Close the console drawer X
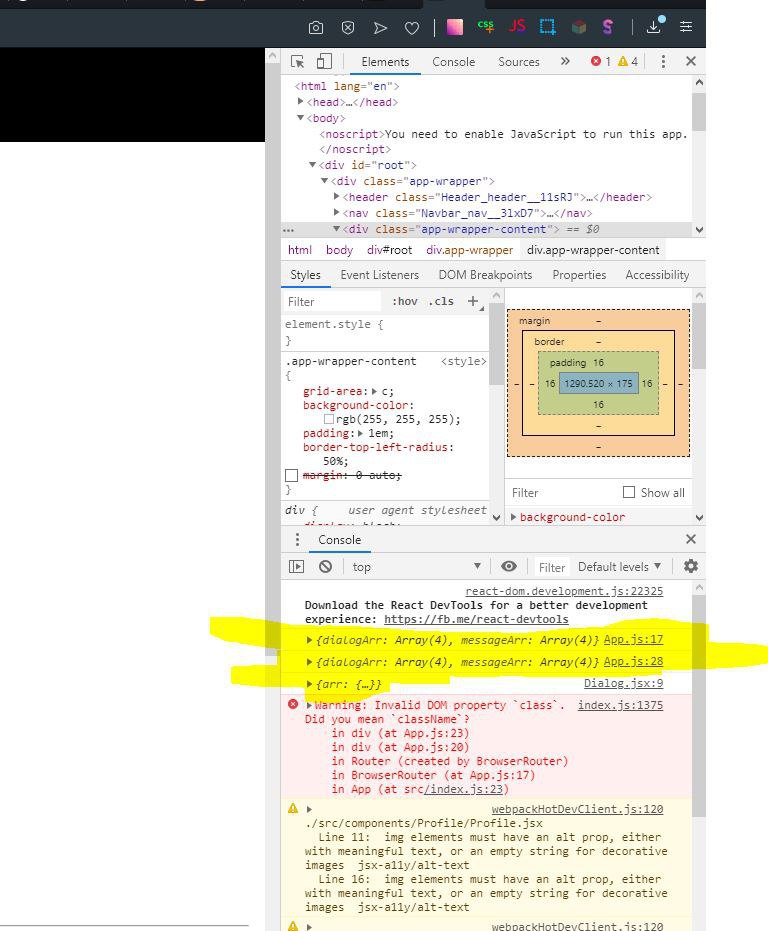This screenshot has height=931, width=768. [690, 539]
